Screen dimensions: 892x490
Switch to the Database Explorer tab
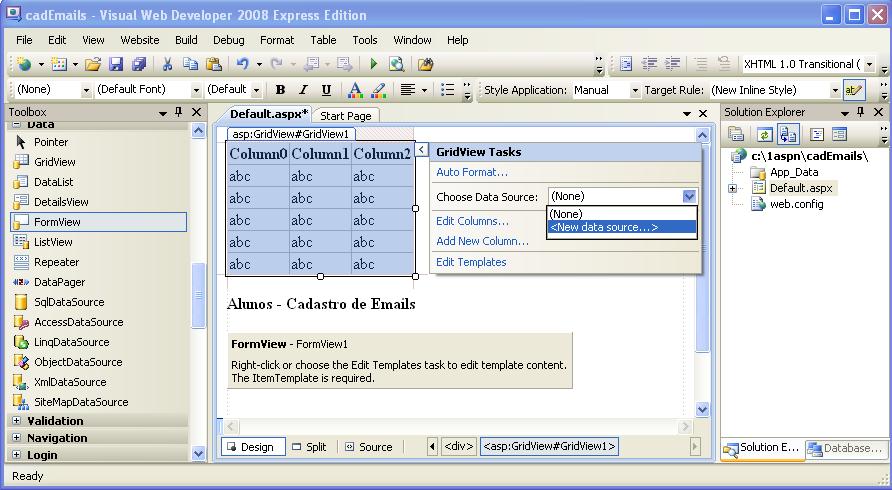tap(846, 448)
